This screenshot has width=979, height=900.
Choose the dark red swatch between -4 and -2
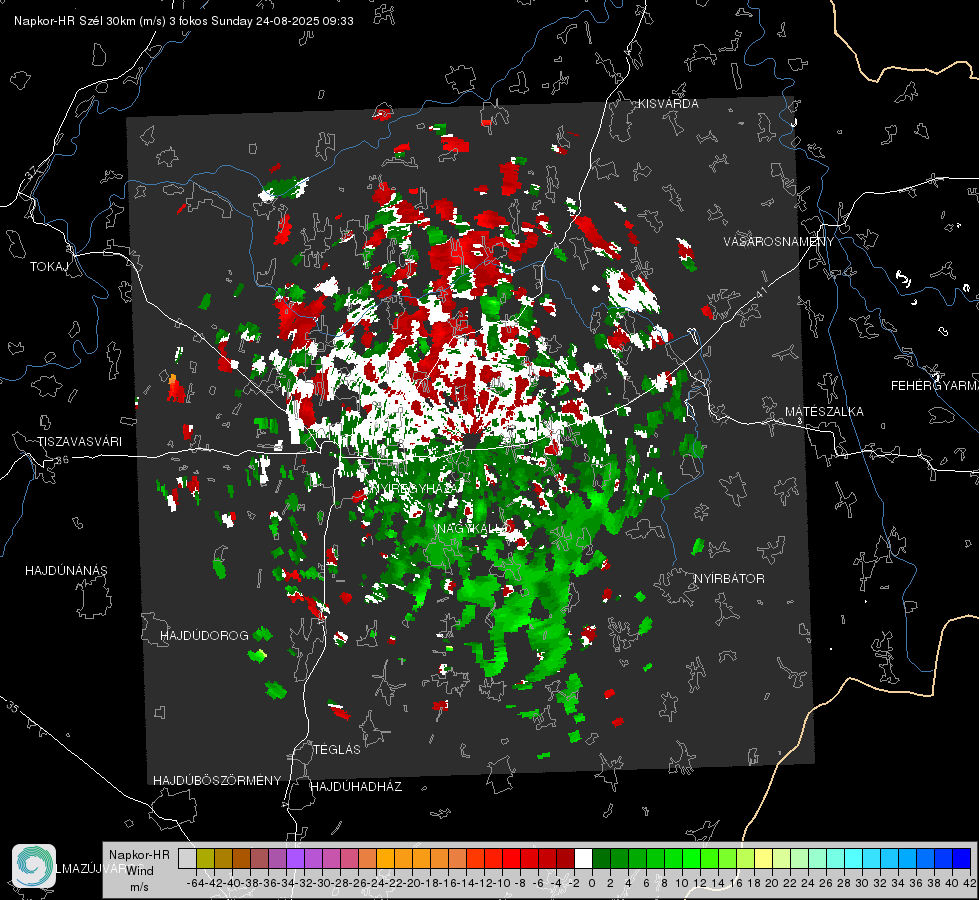[x=565, y=858]
